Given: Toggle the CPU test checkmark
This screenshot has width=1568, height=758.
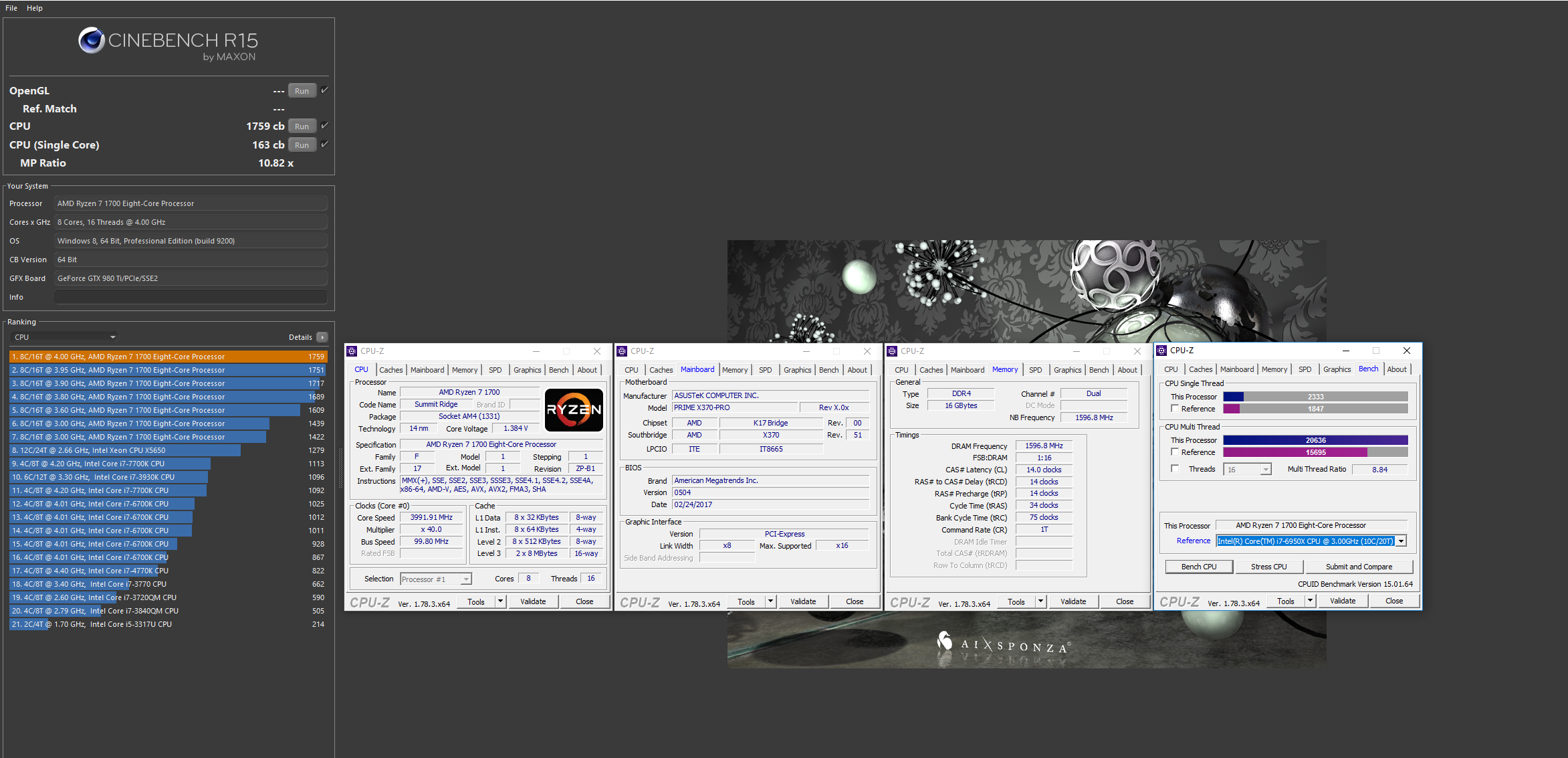Looking at the screenshot, I should coord(324,125).
